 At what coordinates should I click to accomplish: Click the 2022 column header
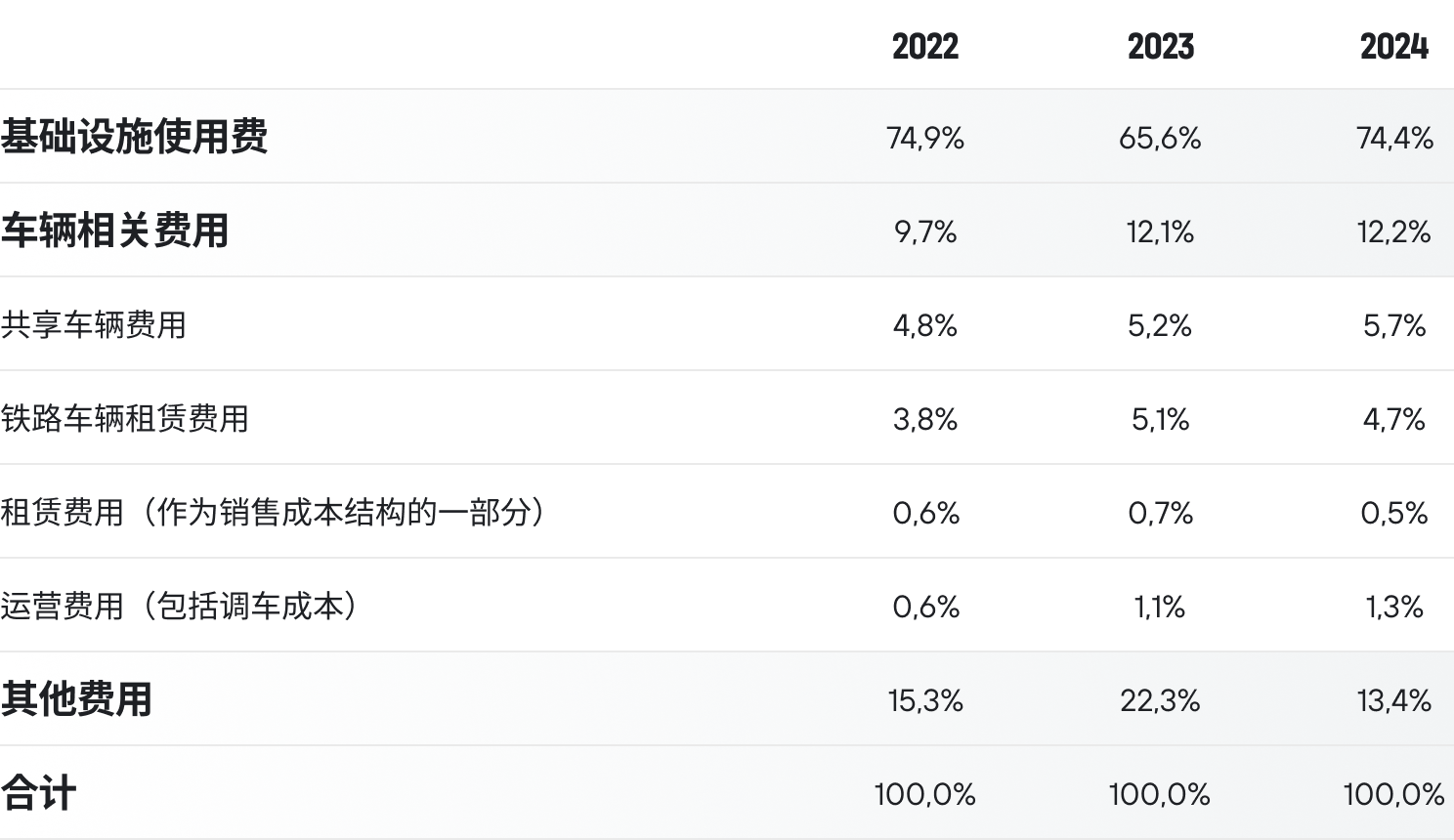tap(925, 46)
